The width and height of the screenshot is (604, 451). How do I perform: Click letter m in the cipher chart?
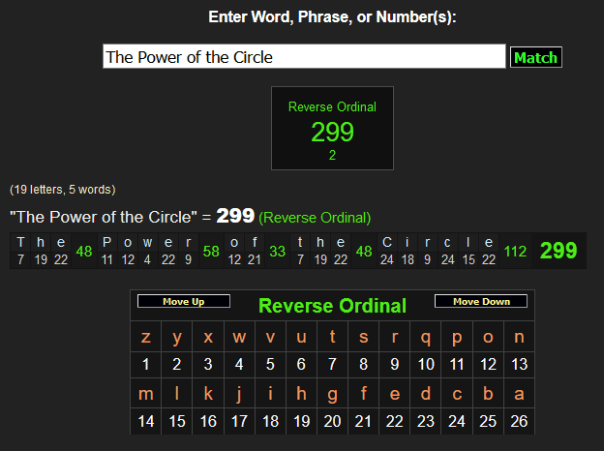pos(146,393)
